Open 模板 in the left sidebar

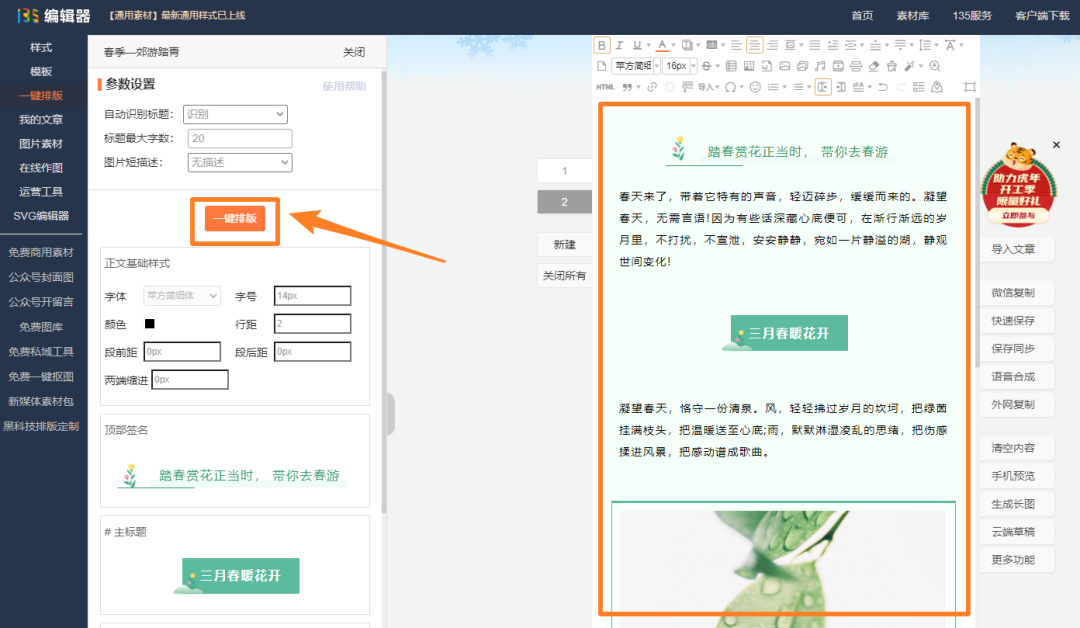pos(41,72)
